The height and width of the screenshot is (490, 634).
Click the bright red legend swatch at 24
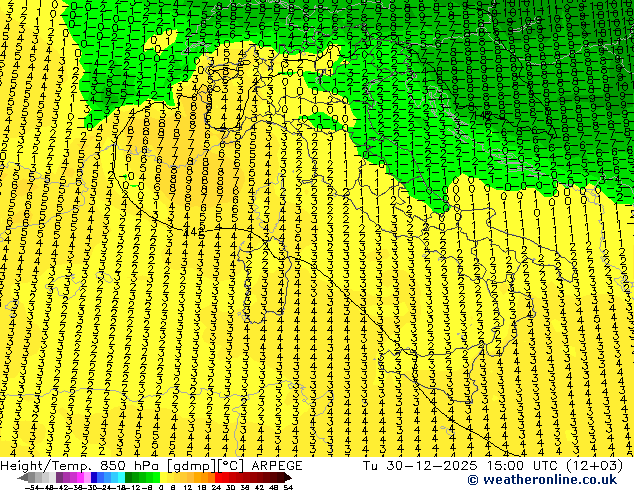pyautogui.click(x=219, y=478)
